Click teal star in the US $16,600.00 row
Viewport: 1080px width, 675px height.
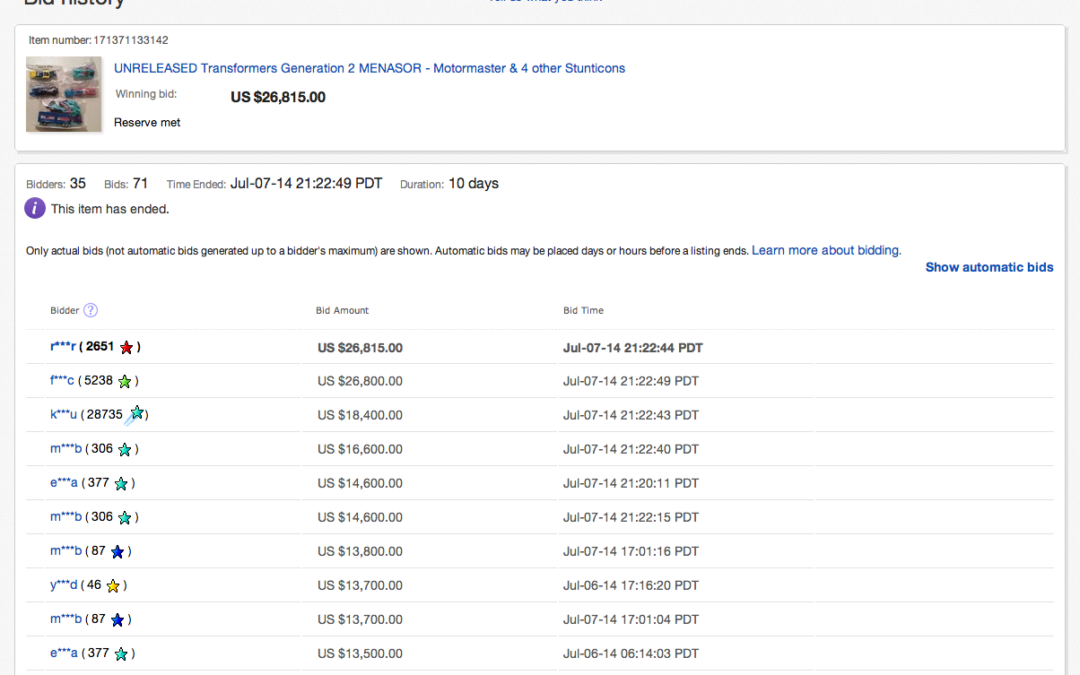point(124,450)
